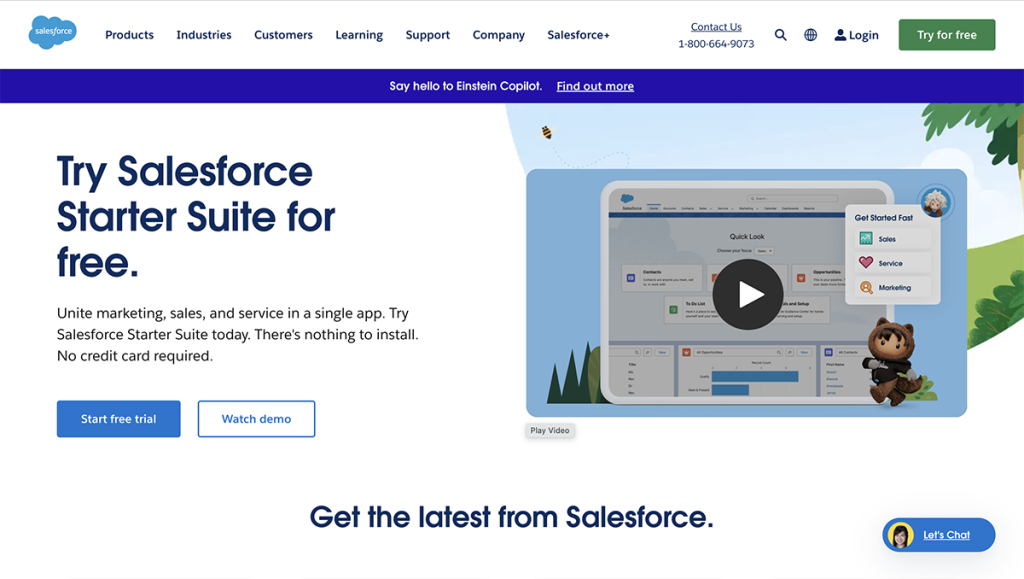Click the Service heart icon
1024x579 pixels.
click(866, 263)
